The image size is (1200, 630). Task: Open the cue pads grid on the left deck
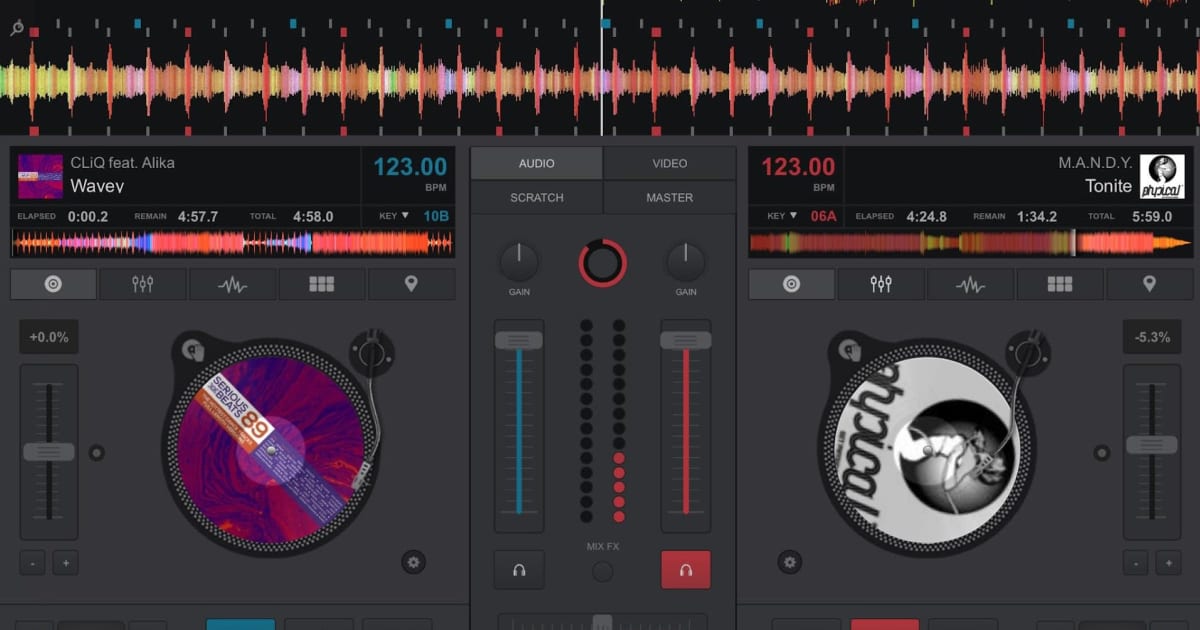point(320,284)
